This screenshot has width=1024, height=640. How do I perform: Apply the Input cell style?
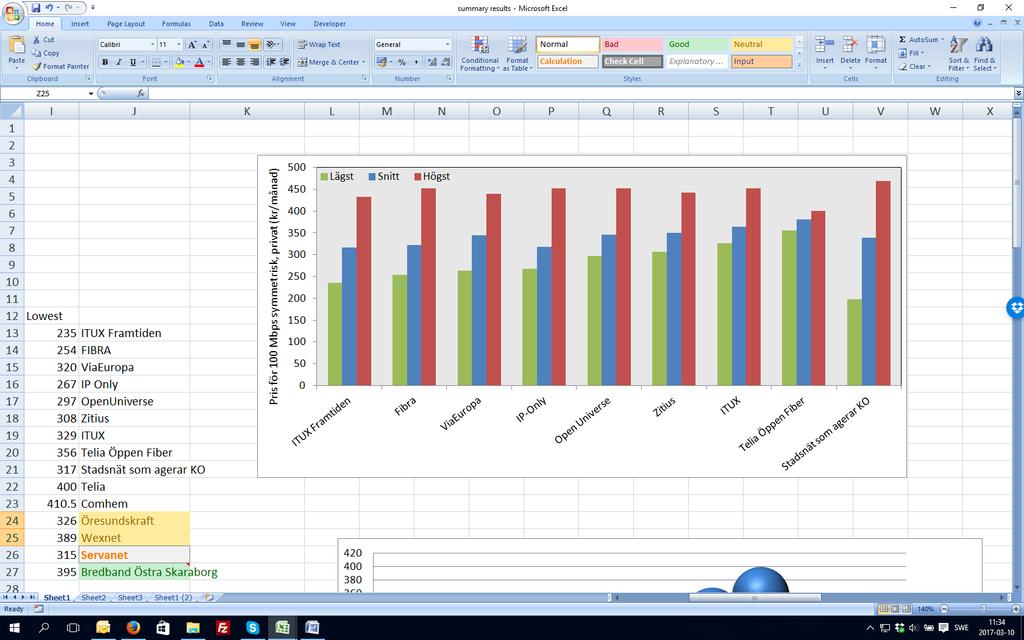[761, 61]
